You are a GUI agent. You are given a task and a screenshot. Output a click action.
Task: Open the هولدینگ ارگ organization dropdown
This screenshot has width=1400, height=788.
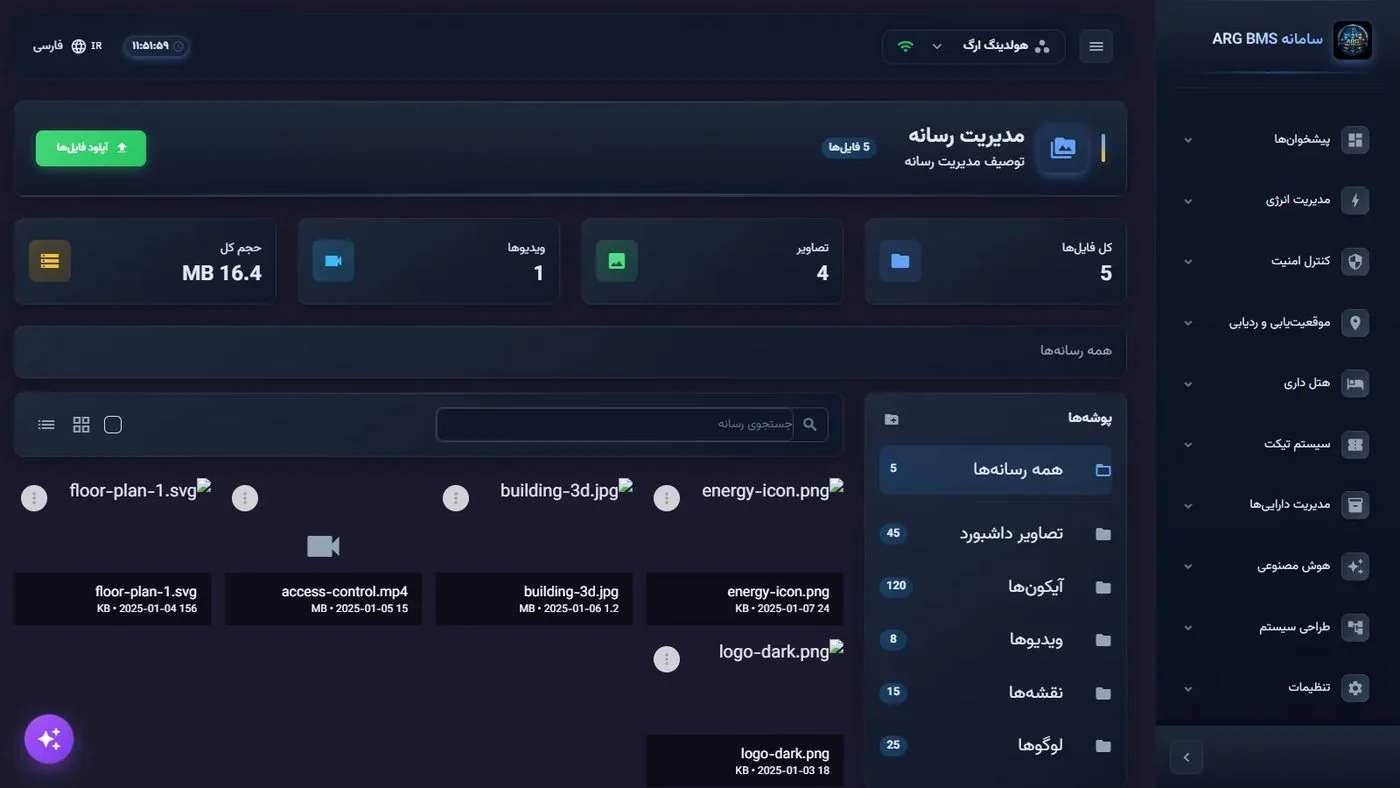[x=974, y=46]
